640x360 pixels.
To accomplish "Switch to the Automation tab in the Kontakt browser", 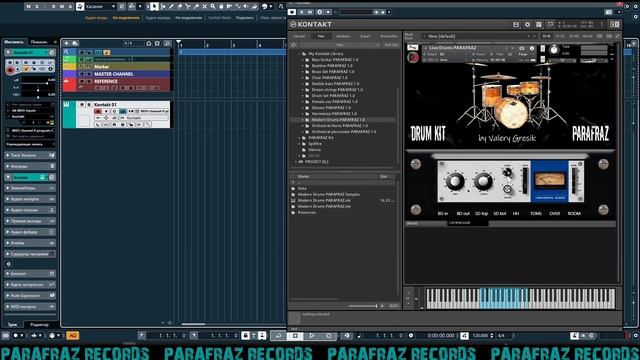I will click(x=388, y=36).
